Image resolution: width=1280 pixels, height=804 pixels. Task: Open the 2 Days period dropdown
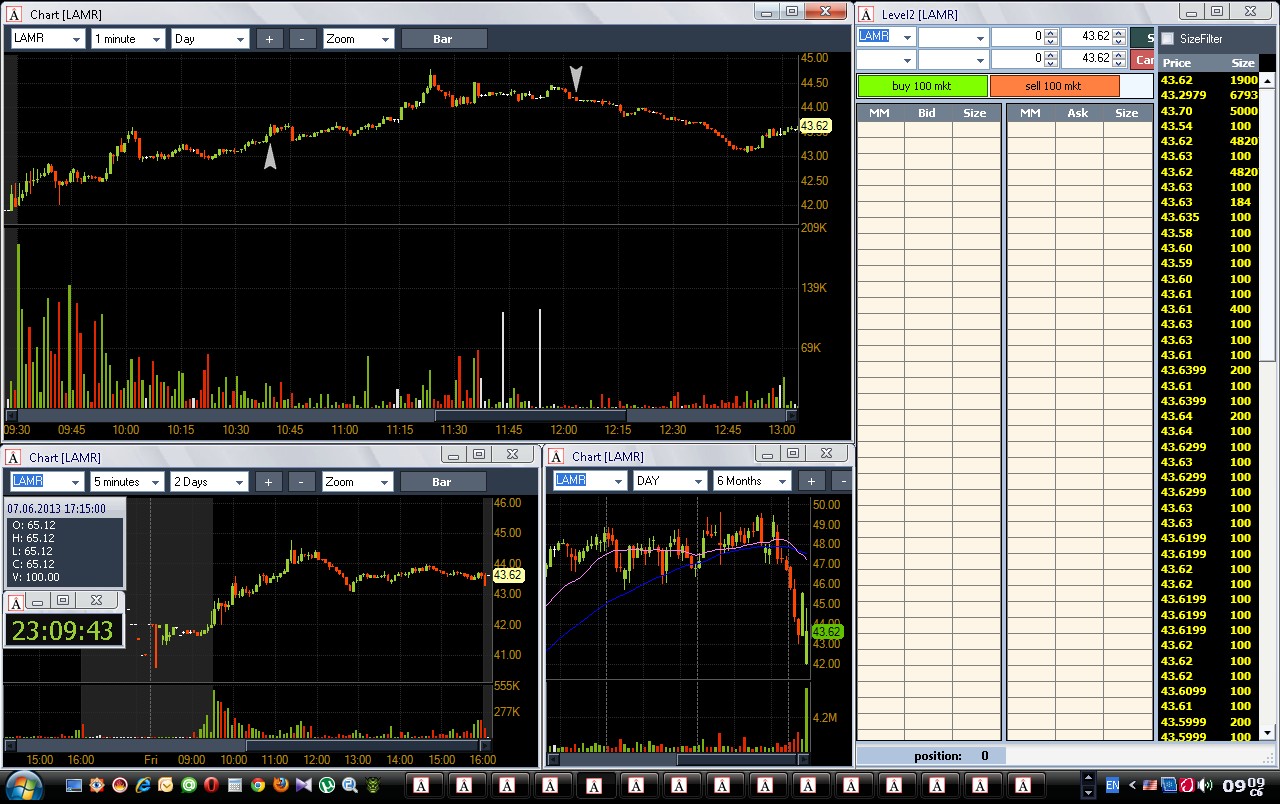[209, 482]
